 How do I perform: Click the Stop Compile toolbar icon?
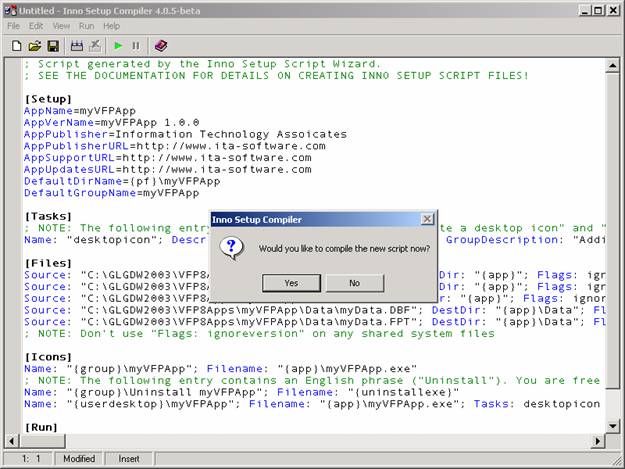pyautogui.click(x=95, y=46)
